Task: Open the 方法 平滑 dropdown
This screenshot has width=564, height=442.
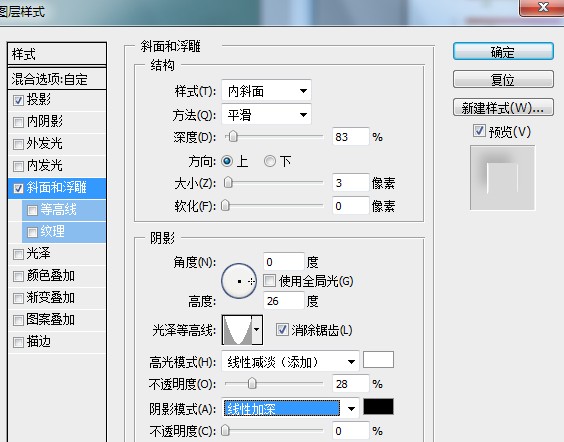Action: (267, 115)
